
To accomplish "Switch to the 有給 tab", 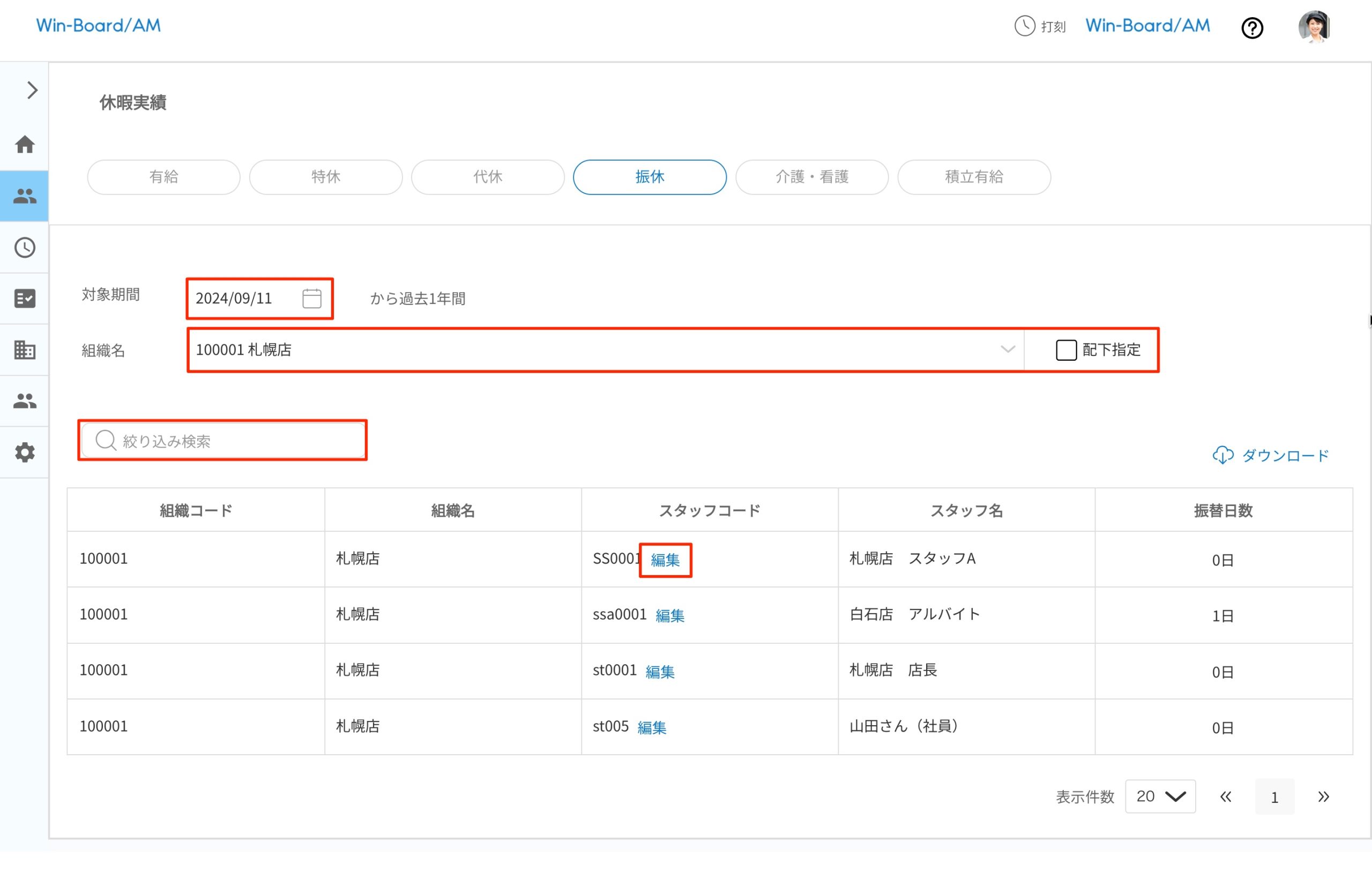I will click(163, 177).
